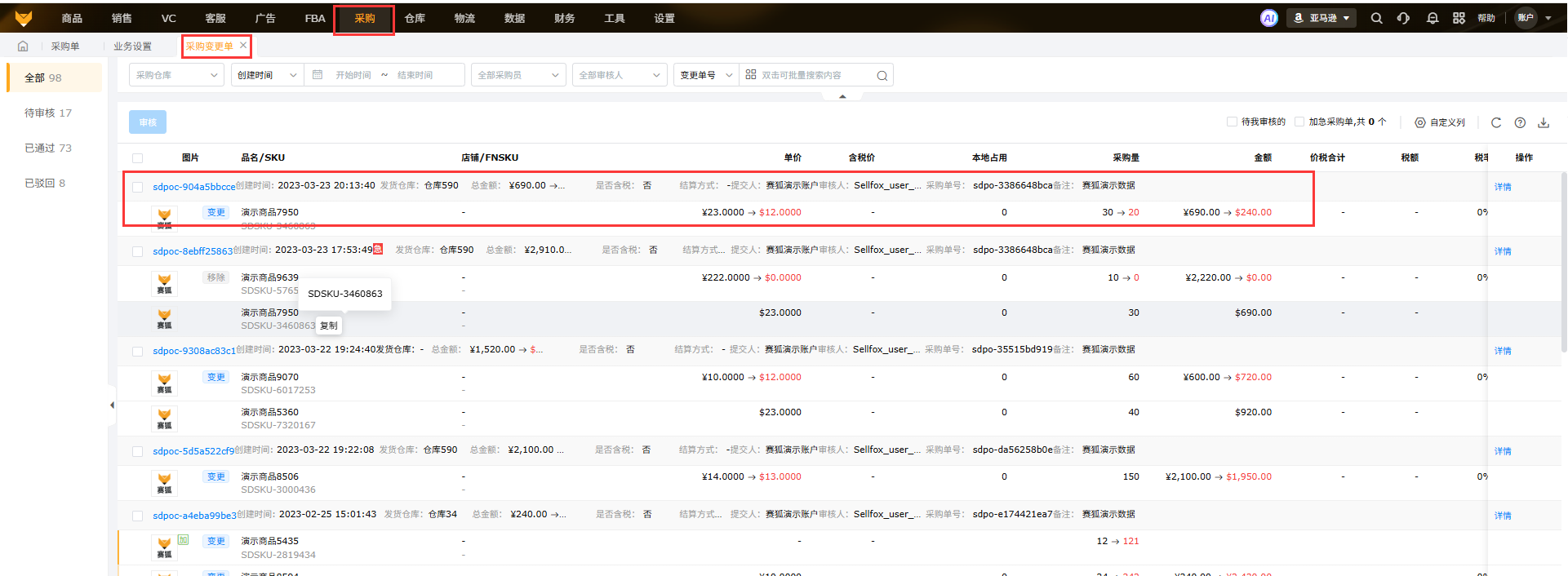Open the AI assistant icon
This screenshot has height=576, width=1568.
(x=1268, y=18)
